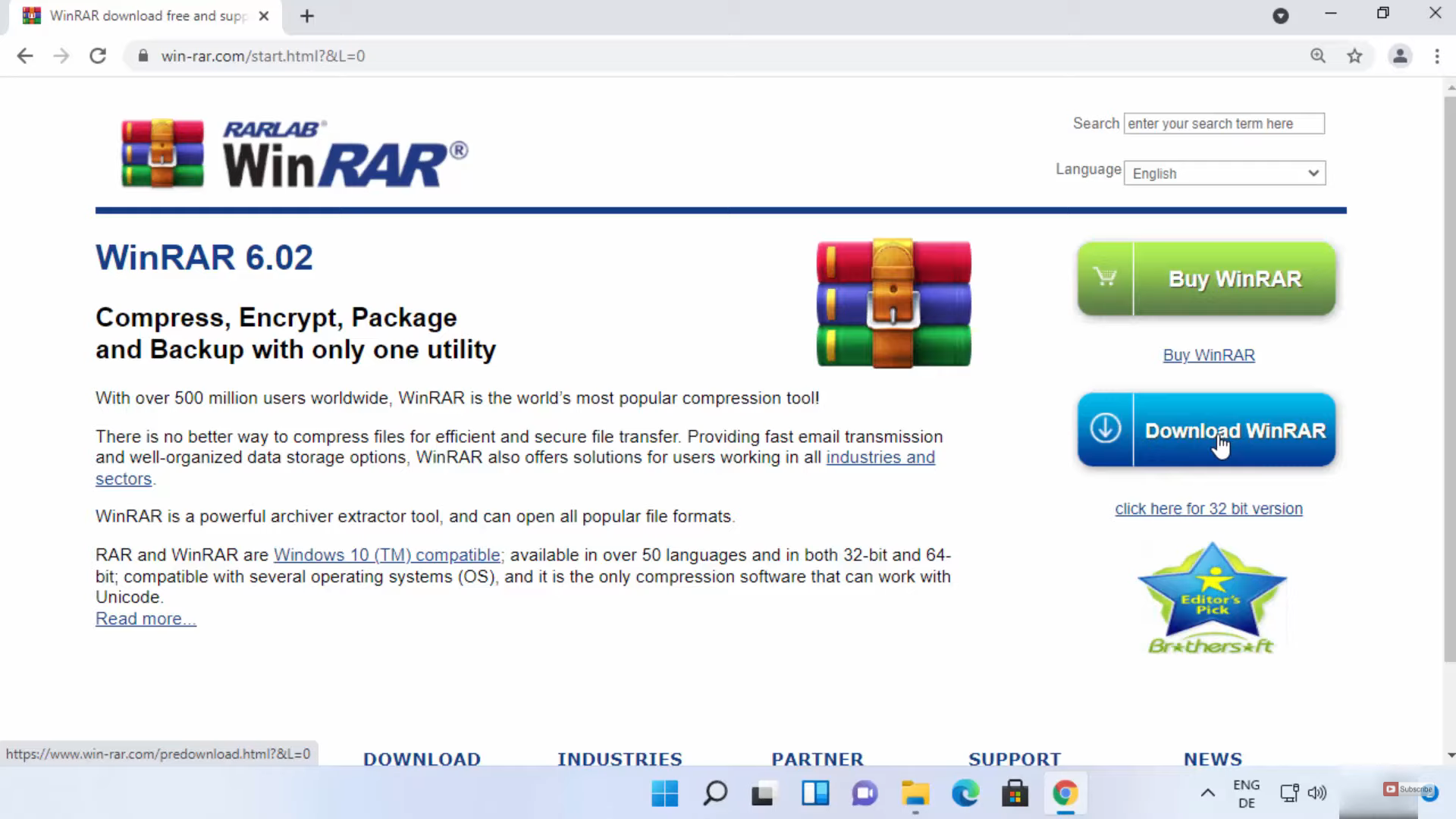Click the taskbar search magnifier icon
The width and height of the screenshot is (1456, 819).
(715, 794)
